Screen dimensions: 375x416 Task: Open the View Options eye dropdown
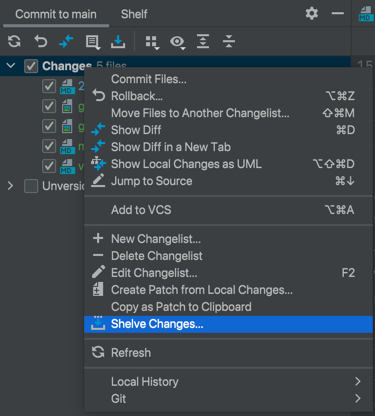pyautogui.click(x=178, y=42)
